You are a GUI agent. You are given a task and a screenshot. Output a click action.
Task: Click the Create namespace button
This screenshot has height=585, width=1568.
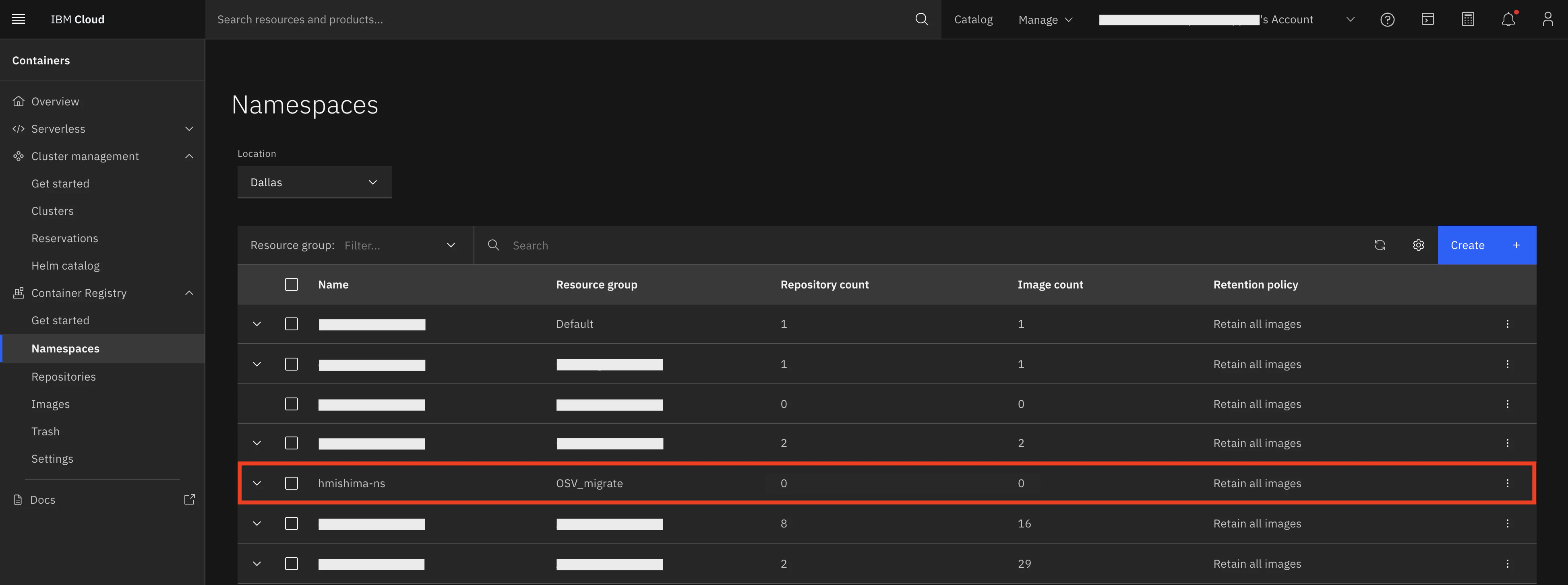click(x=1486, y=245)
